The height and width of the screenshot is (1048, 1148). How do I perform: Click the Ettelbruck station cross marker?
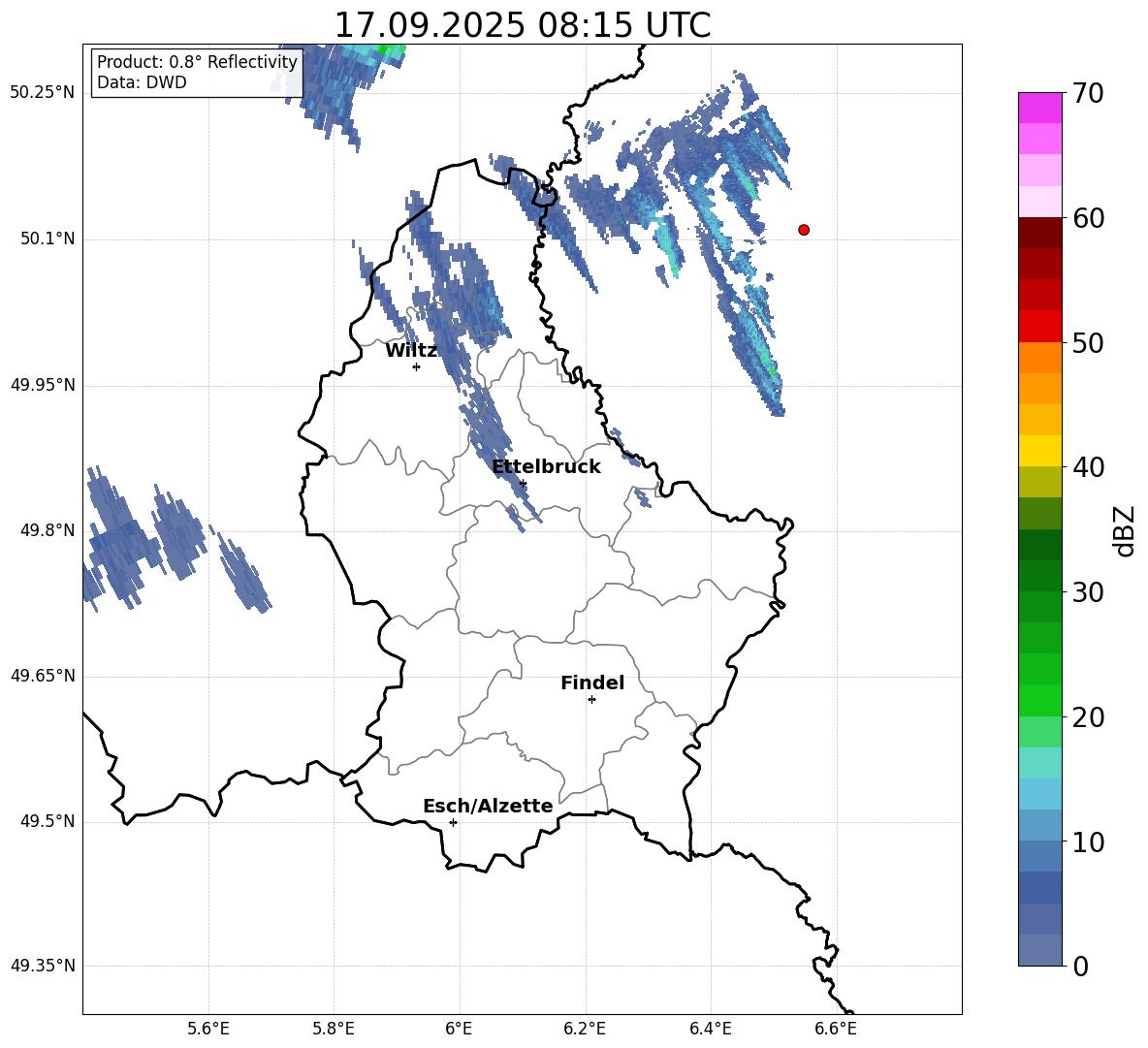[523, 483]
